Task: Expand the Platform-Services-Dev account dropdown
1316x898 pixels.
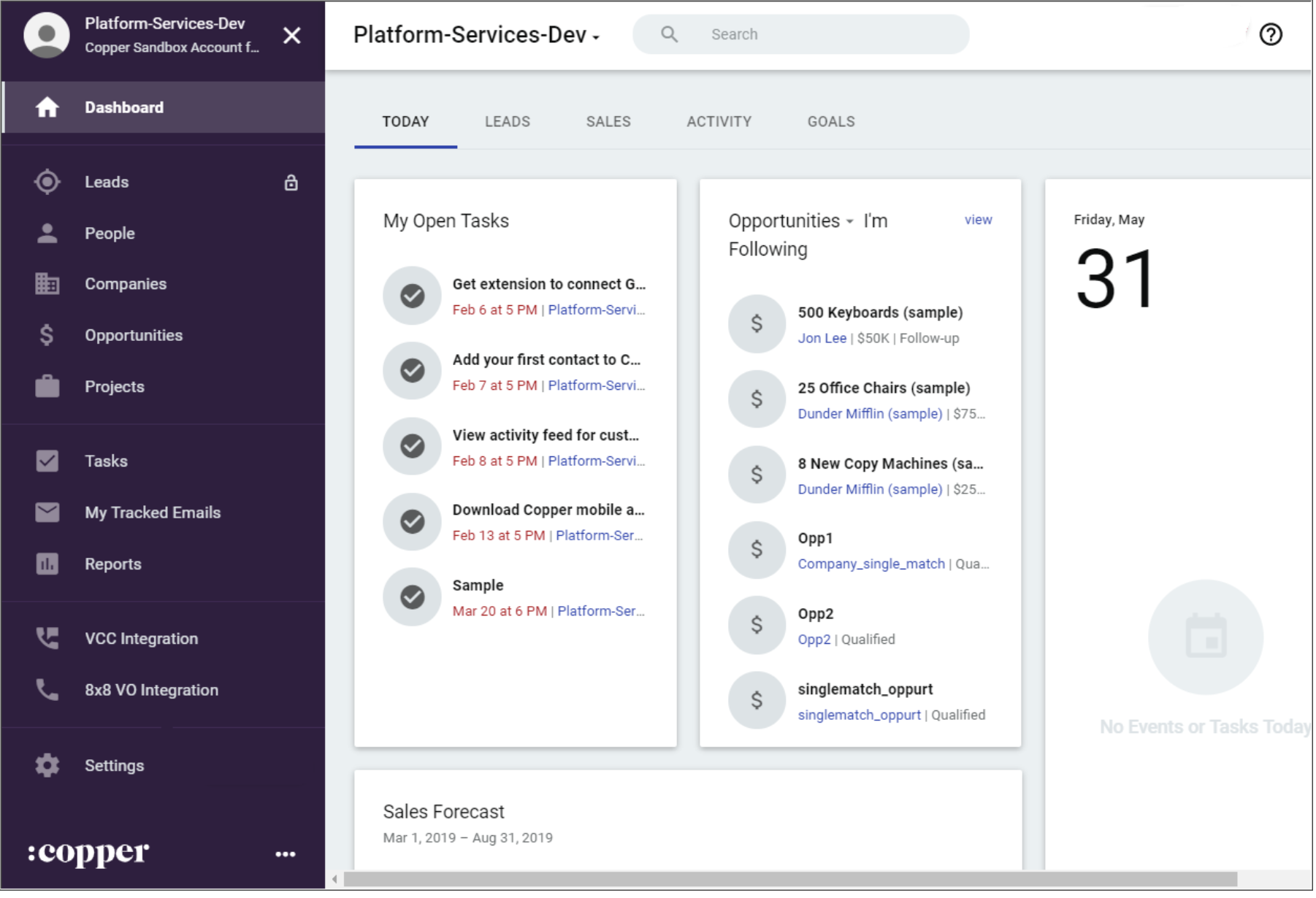Action: click(597, 37)
